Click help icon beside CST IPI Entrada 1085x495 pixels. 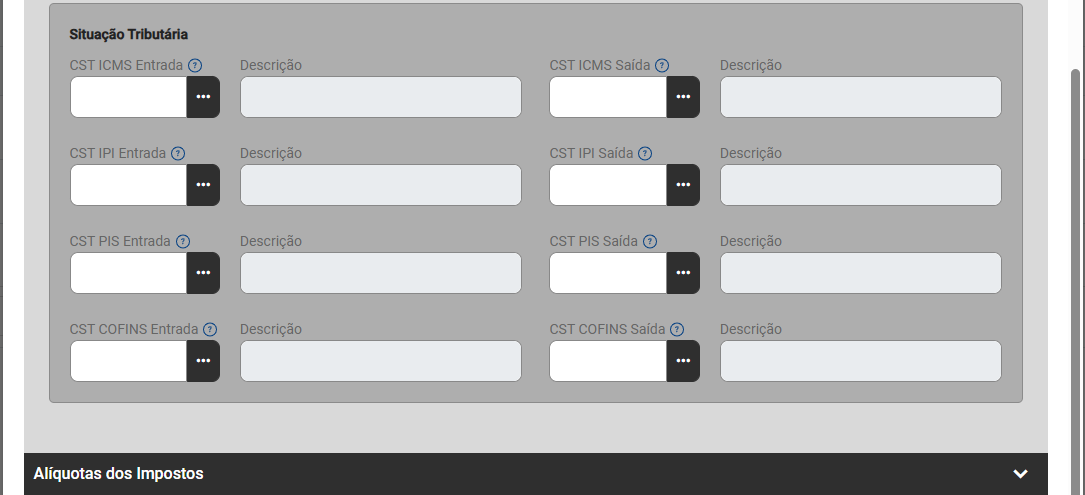click(x=178, y=153)
